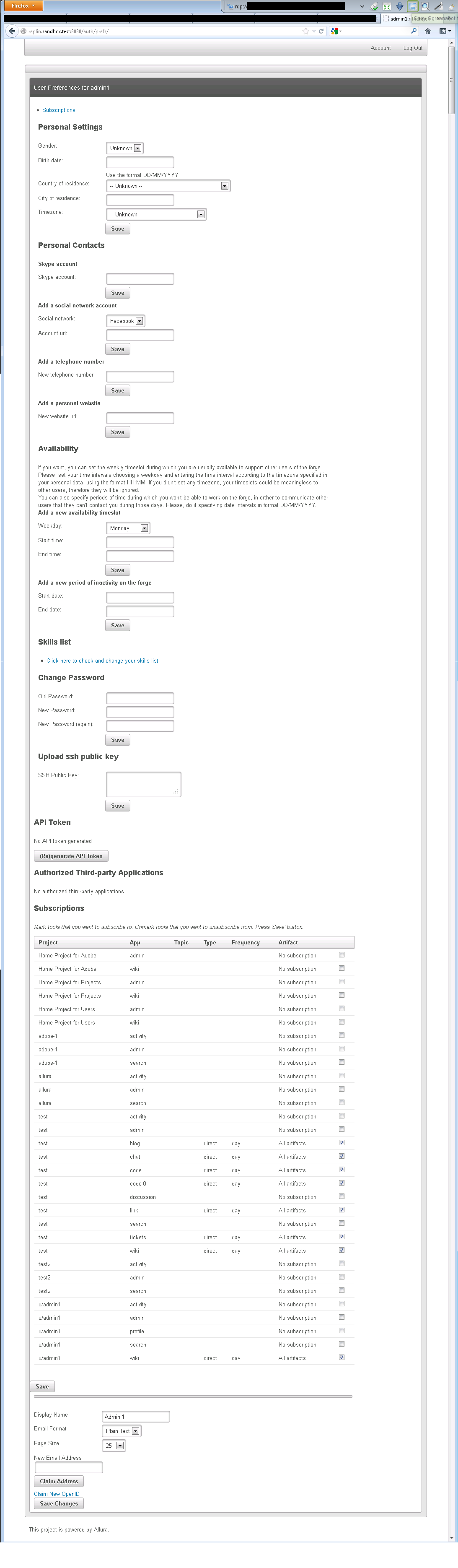Enable subscription for adobe-1 activity
Viewport: 458px width, 1568px height.
[341, 1035]
